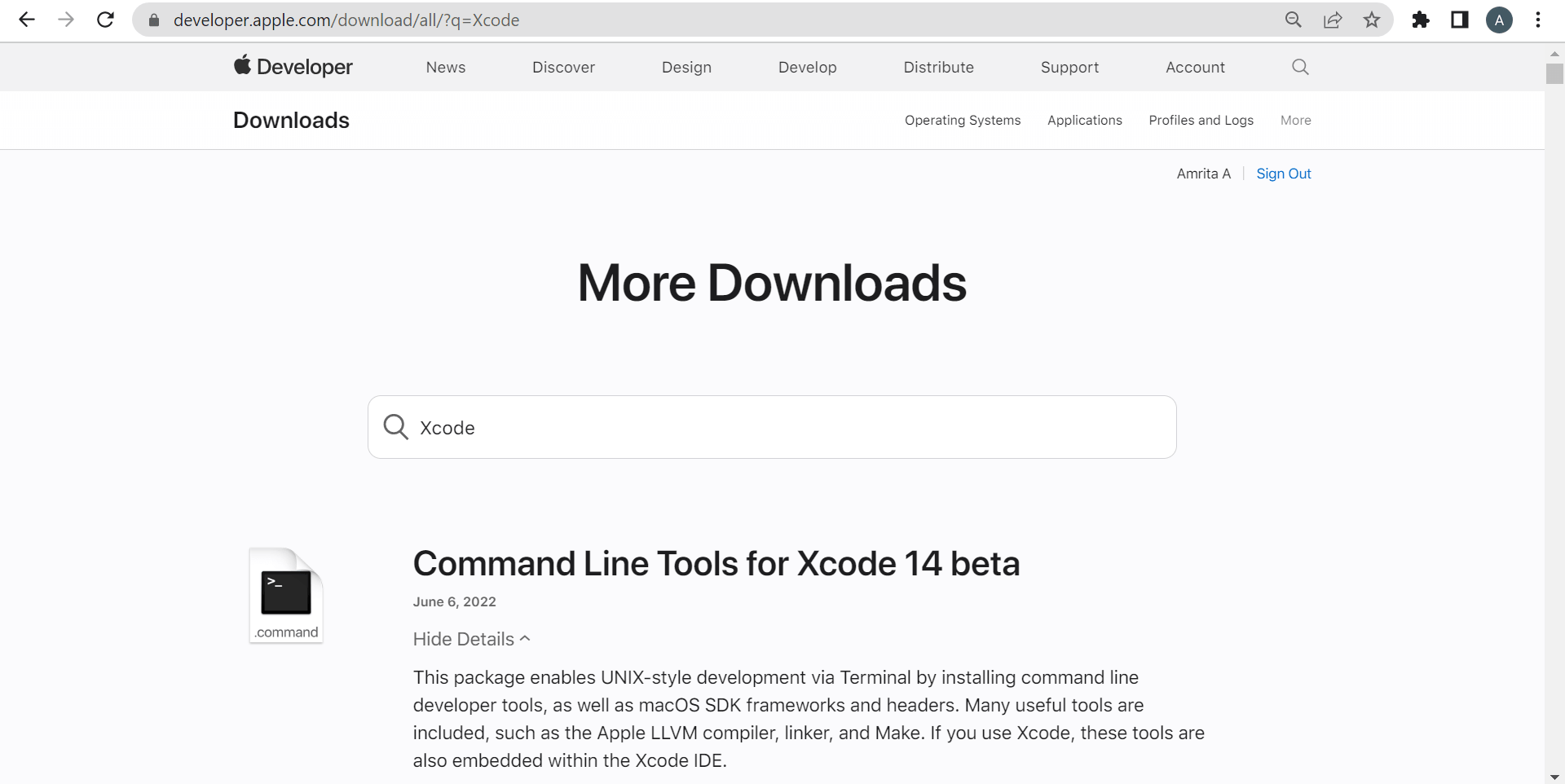Viewport: 1565px width, 784px height.
Task: Bookmark this page with the star icon
Action: click(1372, 20)
